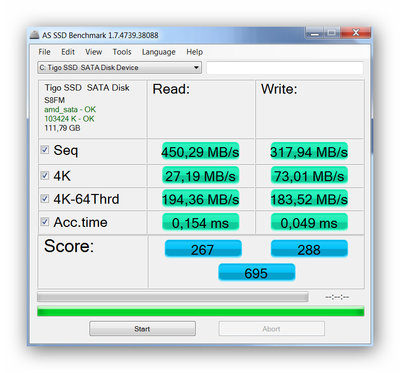
Task: Click the drive dropdown arrow
Action: (x=196, y=68)
